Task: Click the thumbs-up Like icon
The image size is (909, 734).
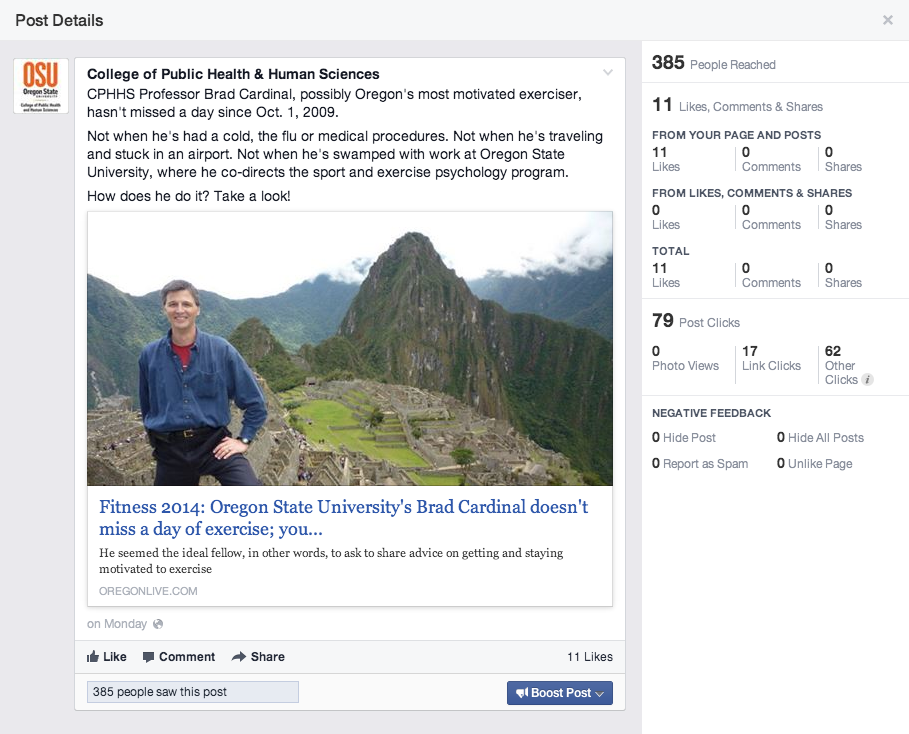Action: click(x=93, y=656)
